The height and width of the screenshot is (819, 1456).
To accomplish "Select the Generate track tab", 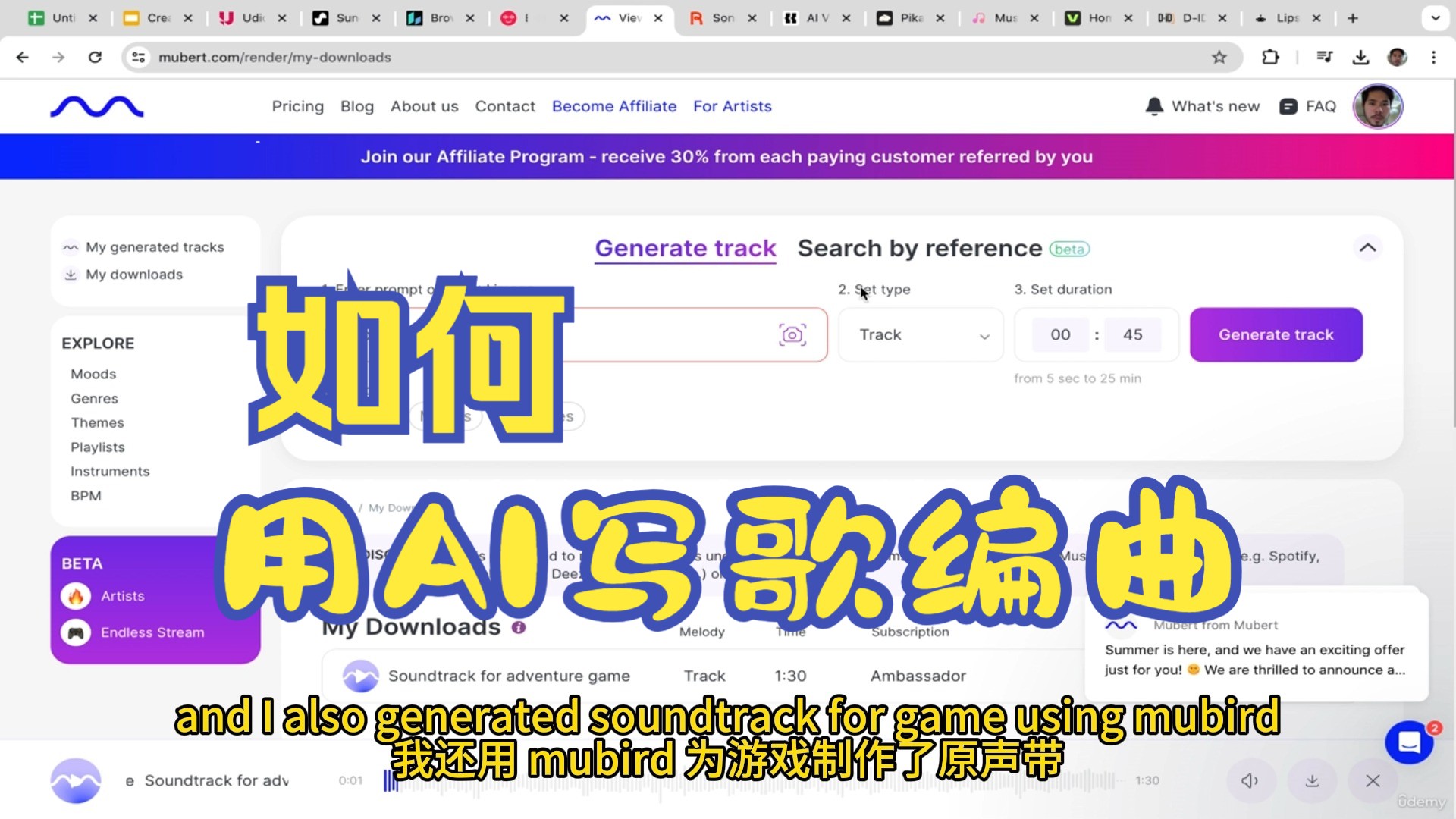I will click(686, 248).
